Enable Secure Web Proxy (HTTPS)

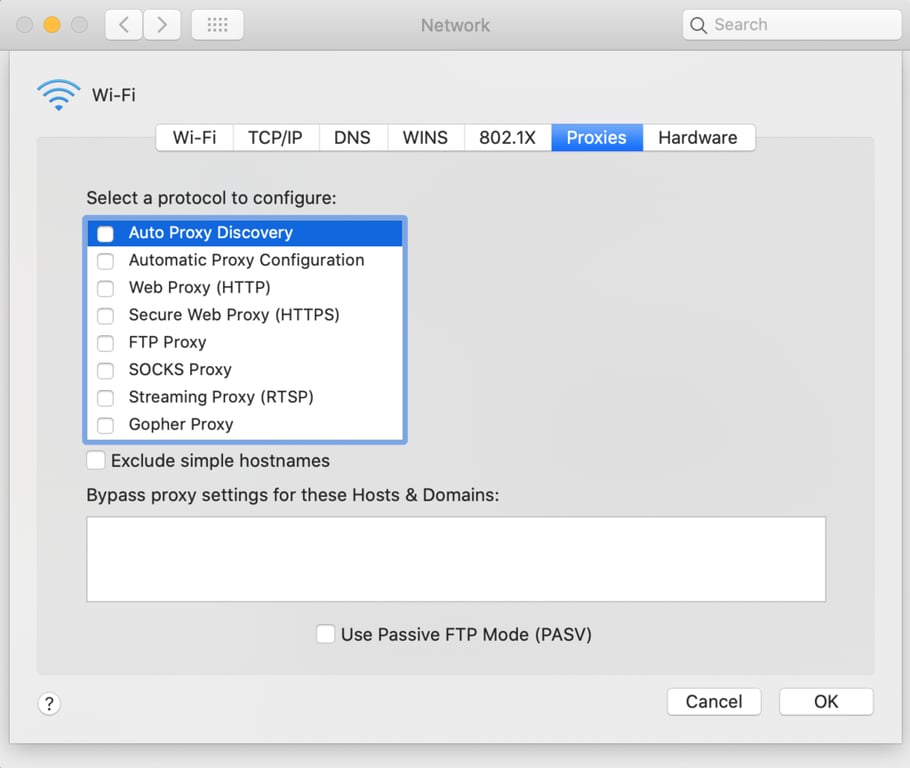105,315
